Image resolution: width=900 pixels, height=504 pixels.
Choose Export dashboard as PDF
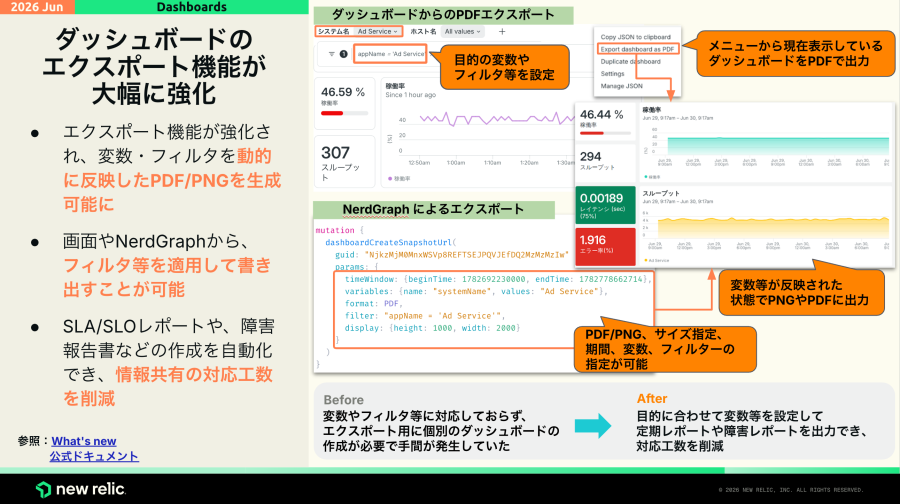click(x=637, y=49)
